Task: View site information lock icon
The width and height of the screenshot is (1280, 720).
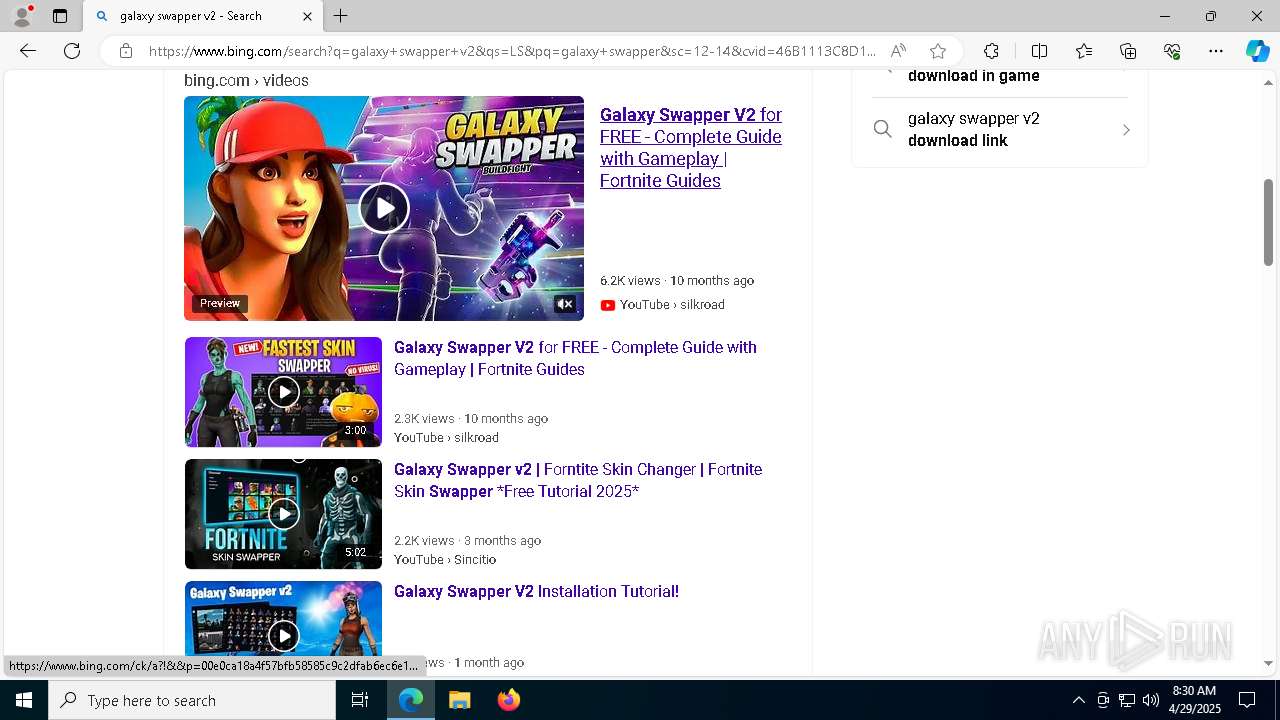Action: tap(126, 51)
